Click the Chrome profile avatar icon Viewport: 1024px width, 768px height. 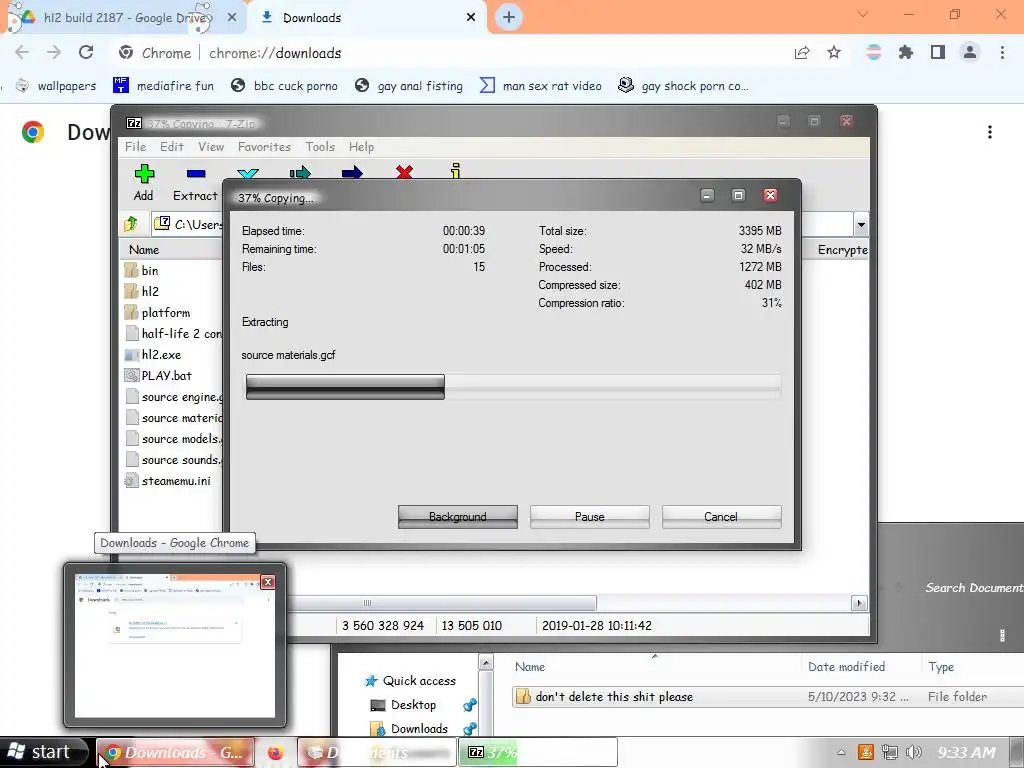click(x=970, y=52)
